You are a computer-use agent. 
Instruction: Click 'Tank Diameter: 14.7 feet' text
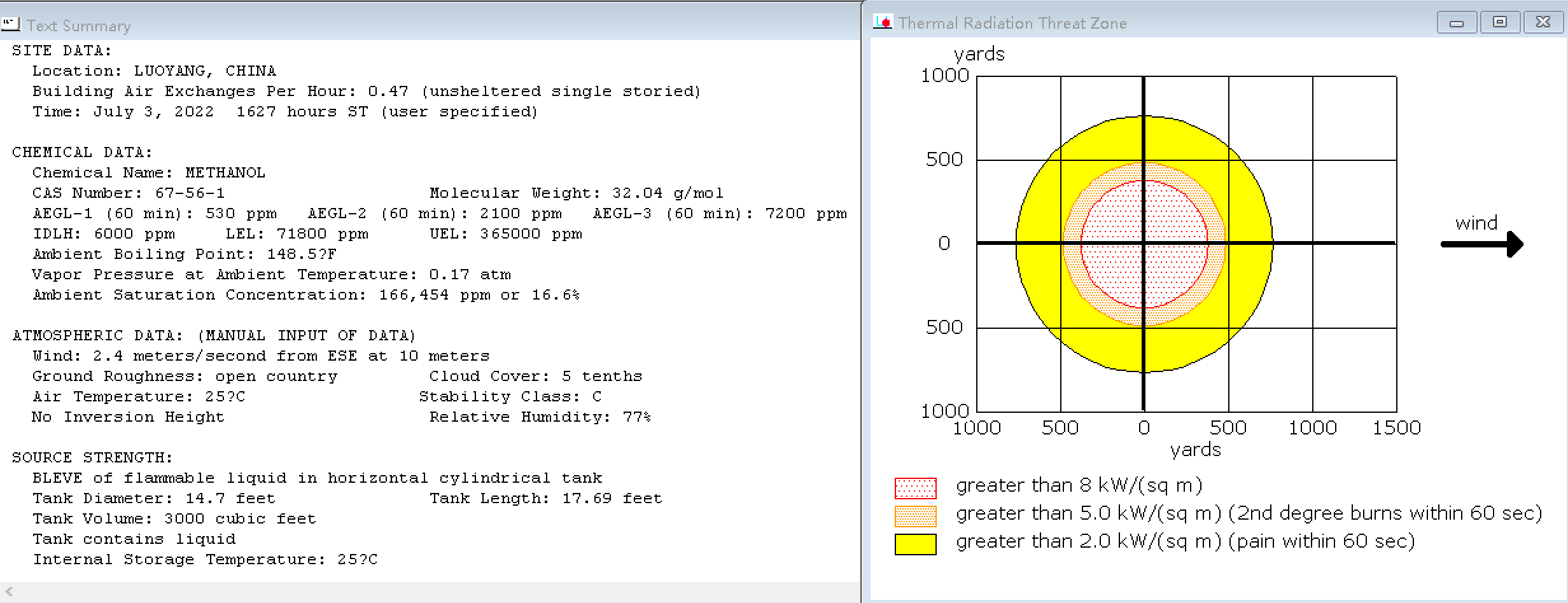(x=154, y=498)
